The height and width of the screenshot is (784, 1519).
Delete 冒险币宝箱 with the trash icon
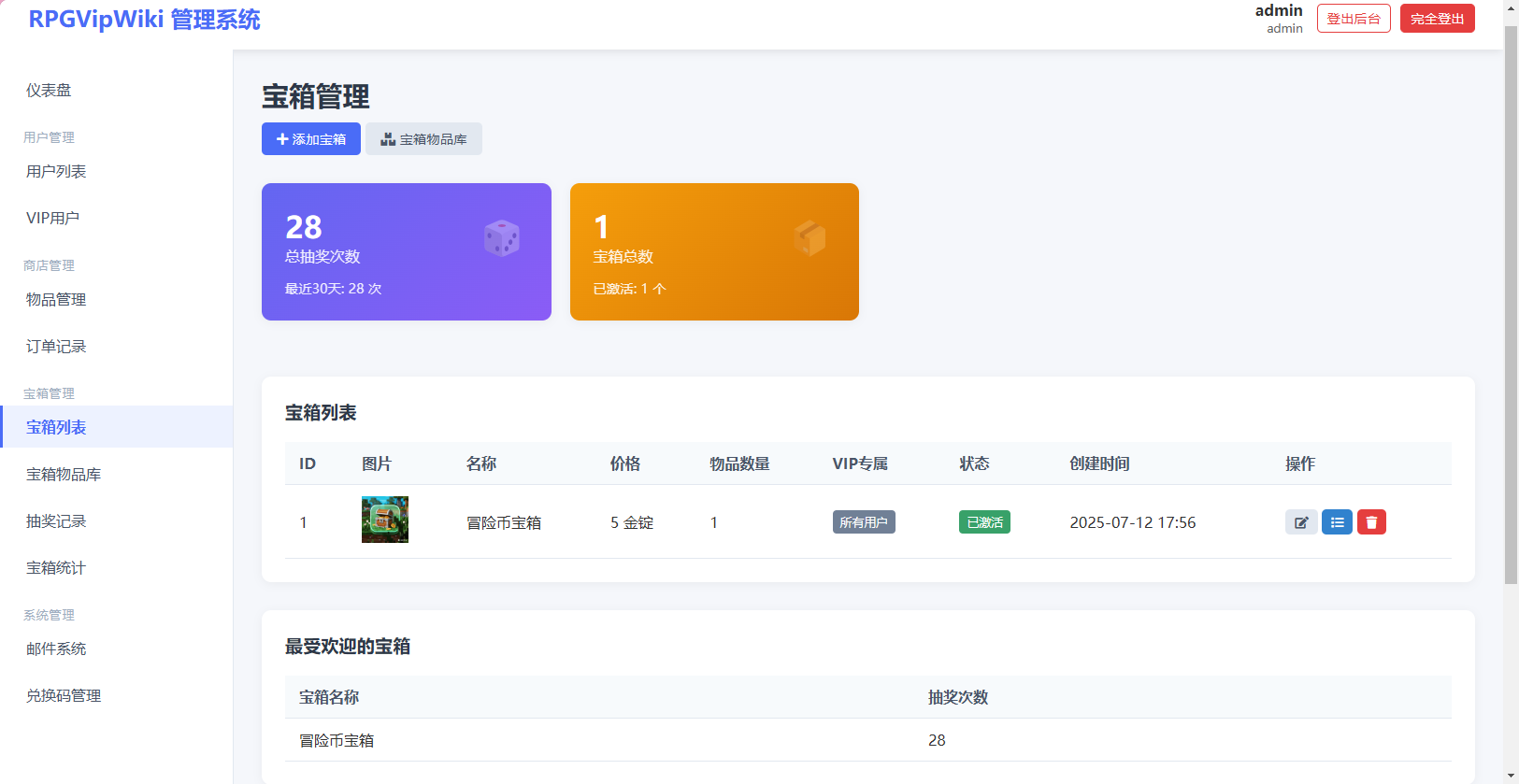[x=1371, y=522]
